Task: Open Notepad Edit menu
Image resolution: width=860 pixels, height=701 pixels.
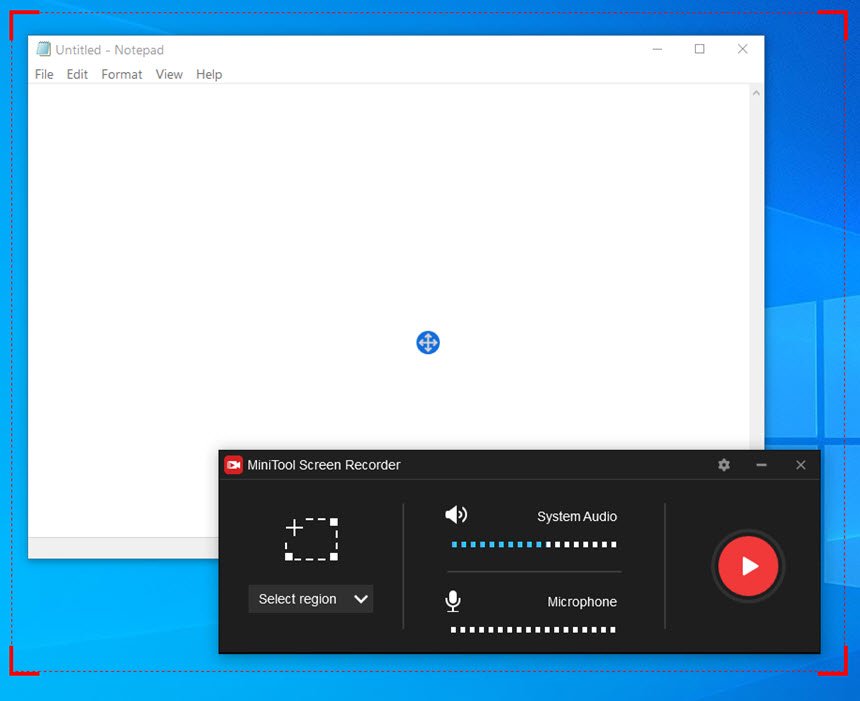Action: (x=77, y=74)
